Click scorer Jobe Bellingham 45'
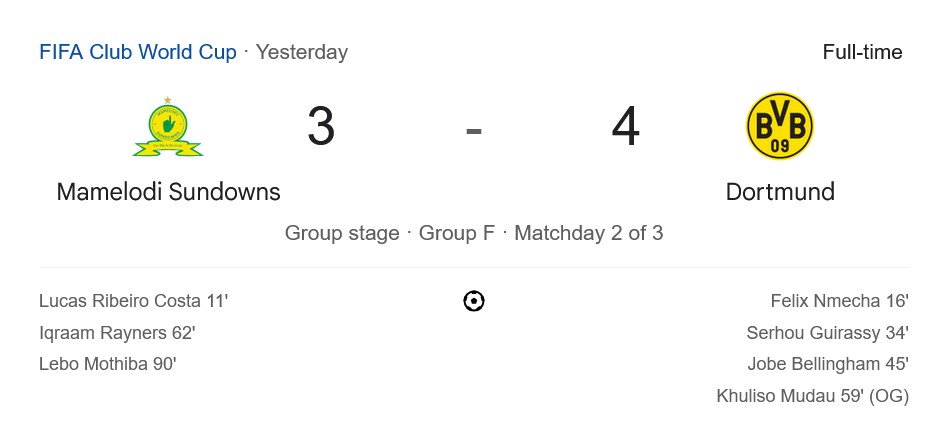The width and height of the screenshot is (948, 426). (x=827, y=364)
